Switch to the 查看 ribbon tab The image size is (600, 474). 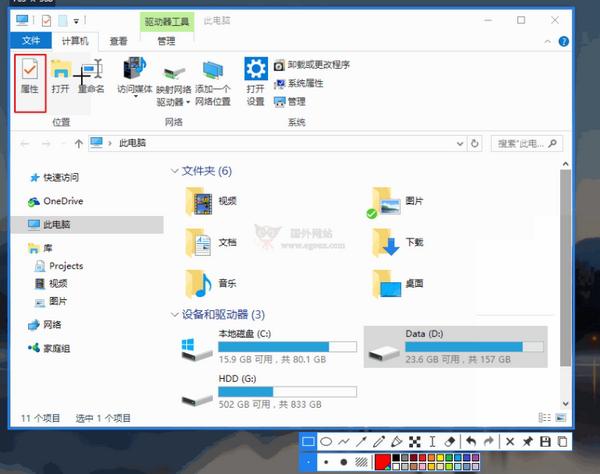point(118,41)
